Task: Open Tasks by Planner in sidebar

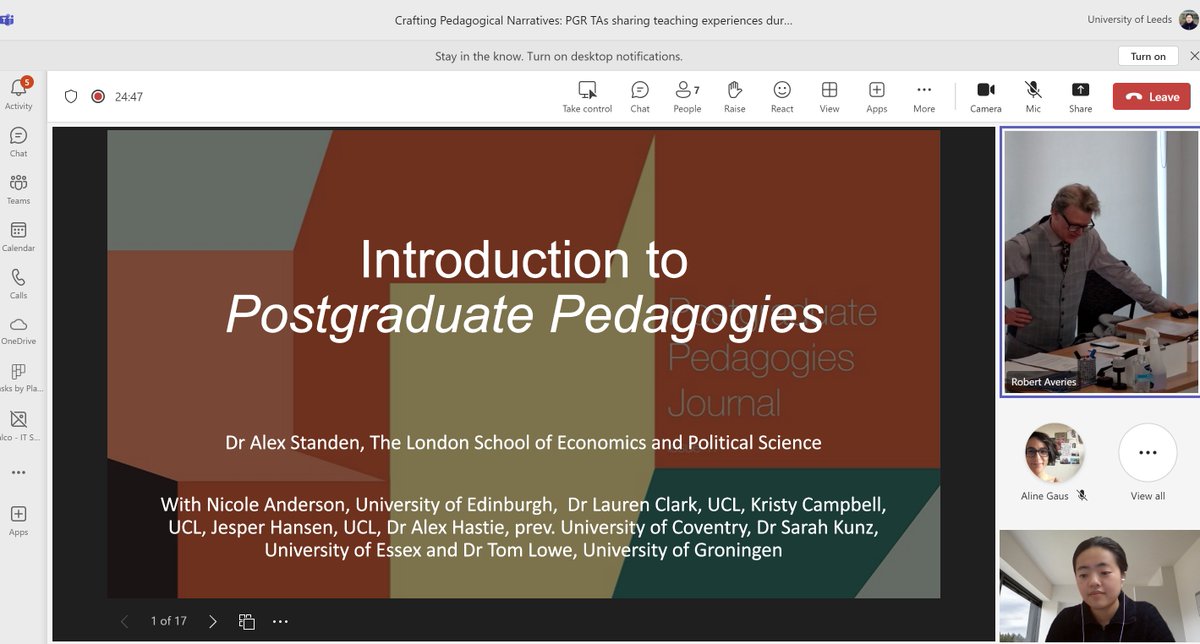Action: pos(18,378)
